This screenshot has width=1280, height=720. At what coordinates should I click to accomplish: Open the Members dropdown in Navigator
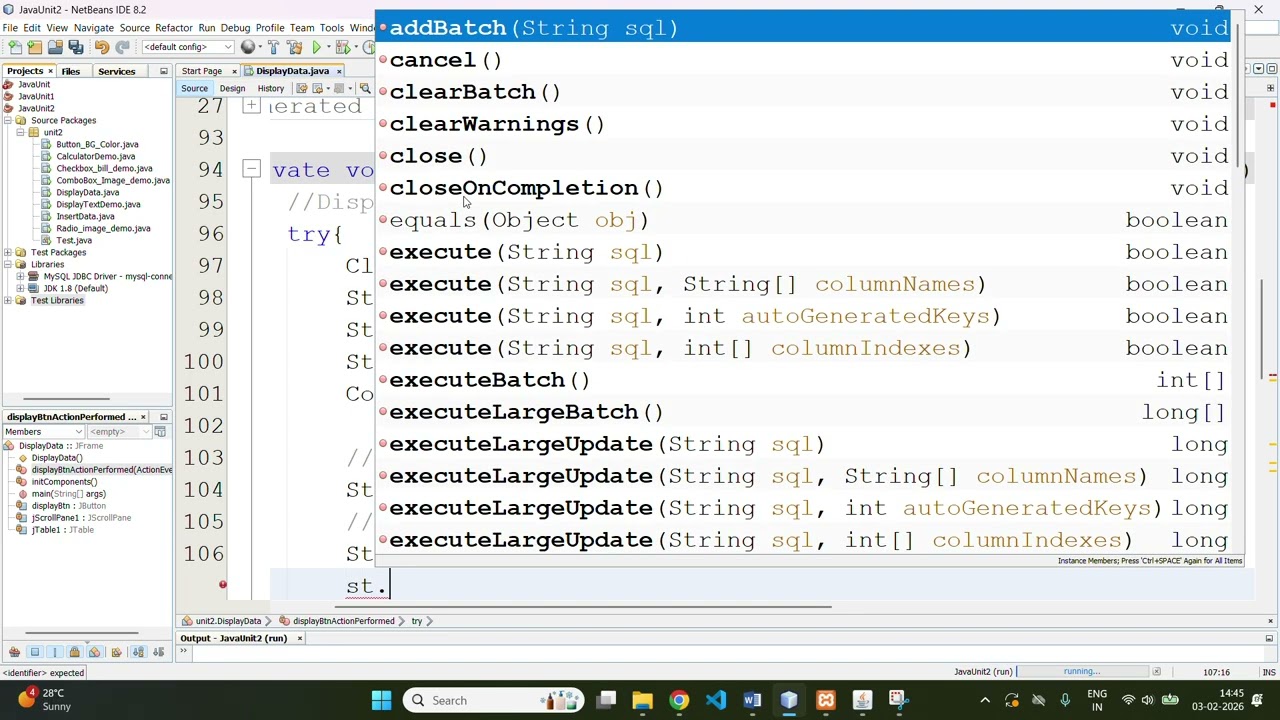pyautogui.click(x=44, y=432)
